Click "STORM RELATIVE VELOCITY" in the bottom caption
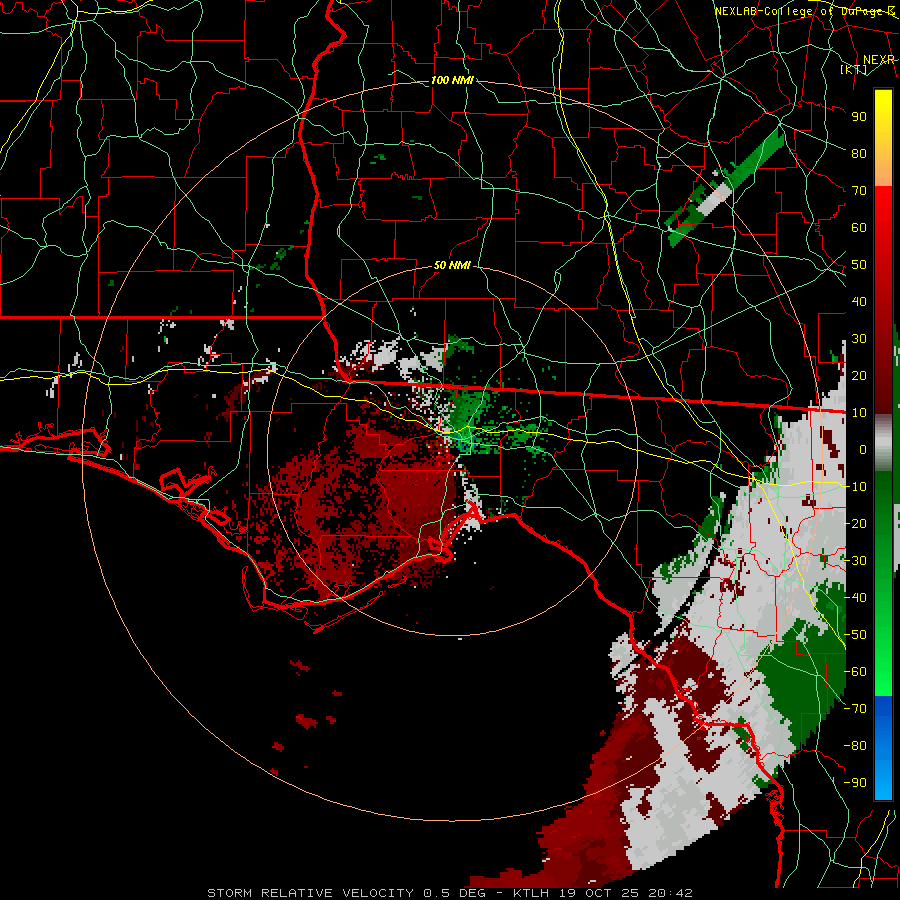This screenshot has height=900, width=900. pyautogui.click(x=310, y=893)
